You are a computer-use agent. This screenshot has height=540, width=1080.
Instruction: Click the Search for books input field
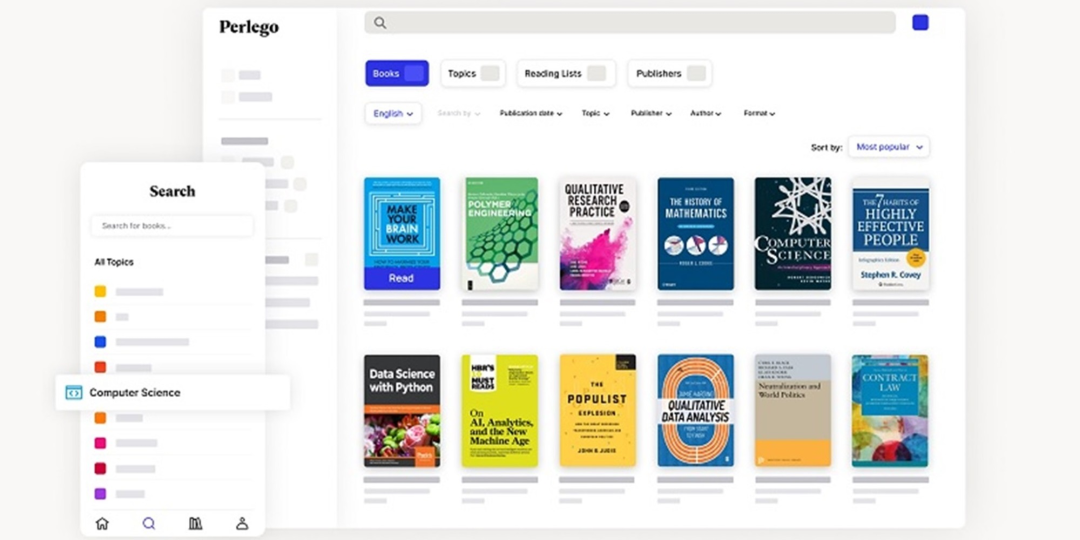tap(172, 226)
